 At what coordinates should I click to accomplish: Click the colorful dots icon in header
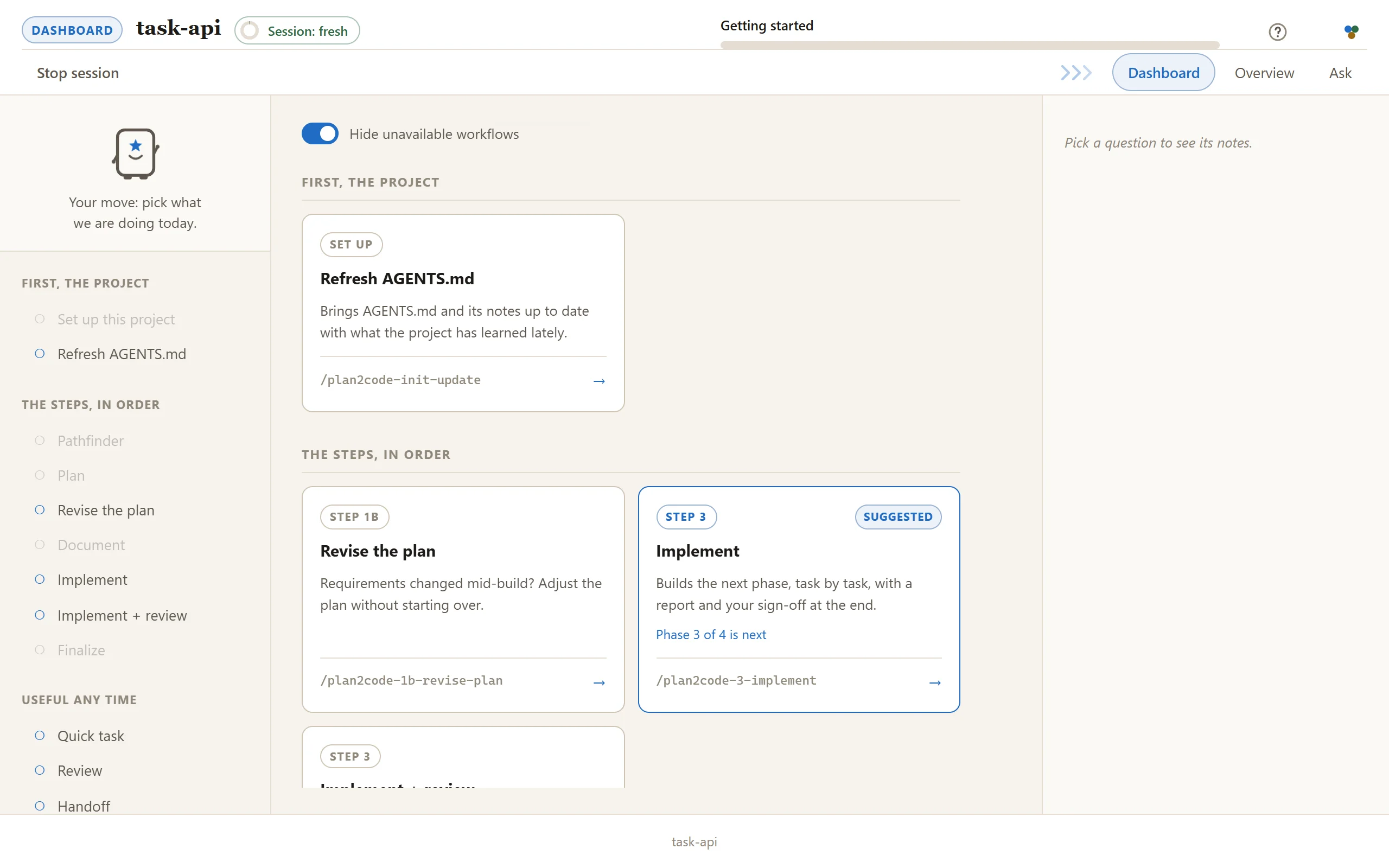pos(1351,31)
